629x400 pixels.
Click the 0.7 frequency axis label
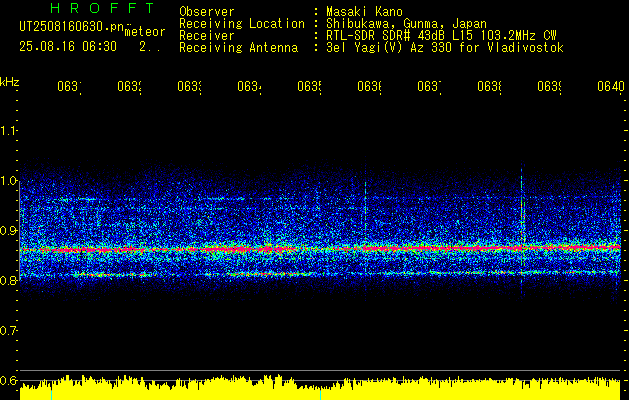8,331
